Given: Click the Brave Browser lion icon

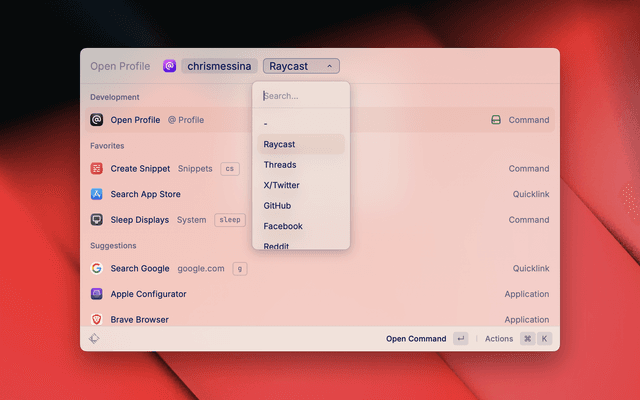Looking at the screenshot, I should point(97,319).
